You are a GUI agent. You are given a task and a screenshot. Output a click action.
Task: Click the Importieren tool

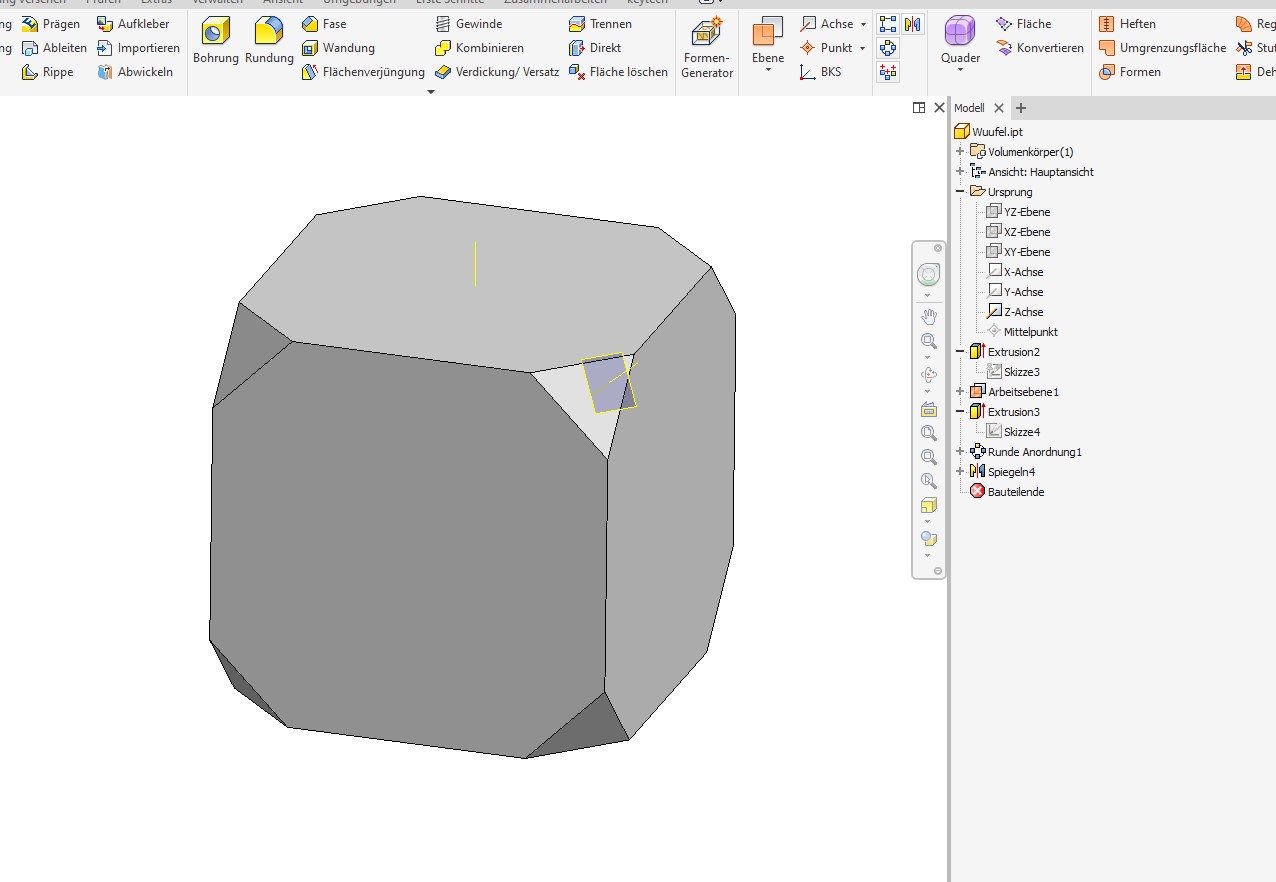[x=138, y=48]
